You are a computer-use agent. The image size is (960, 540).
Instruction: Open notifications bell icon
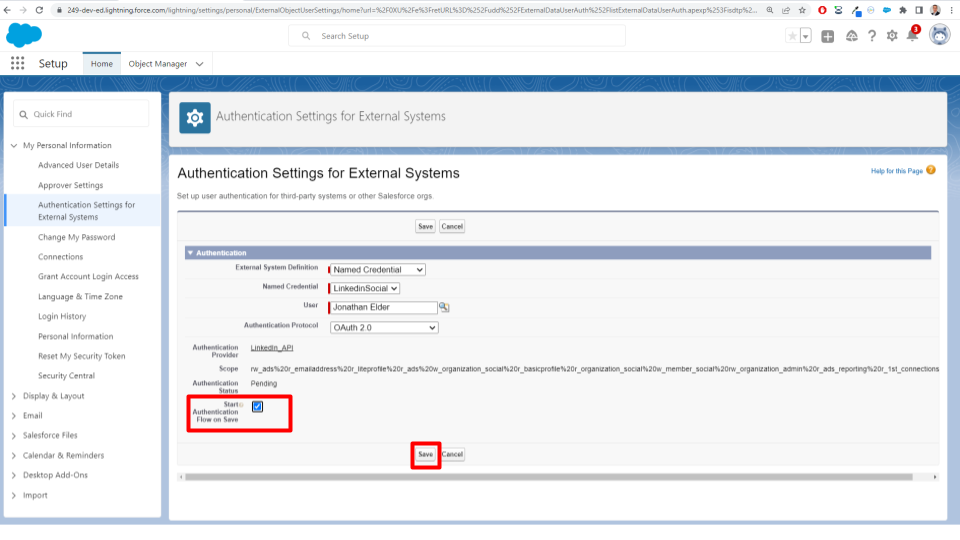click(x=912, y=36)
